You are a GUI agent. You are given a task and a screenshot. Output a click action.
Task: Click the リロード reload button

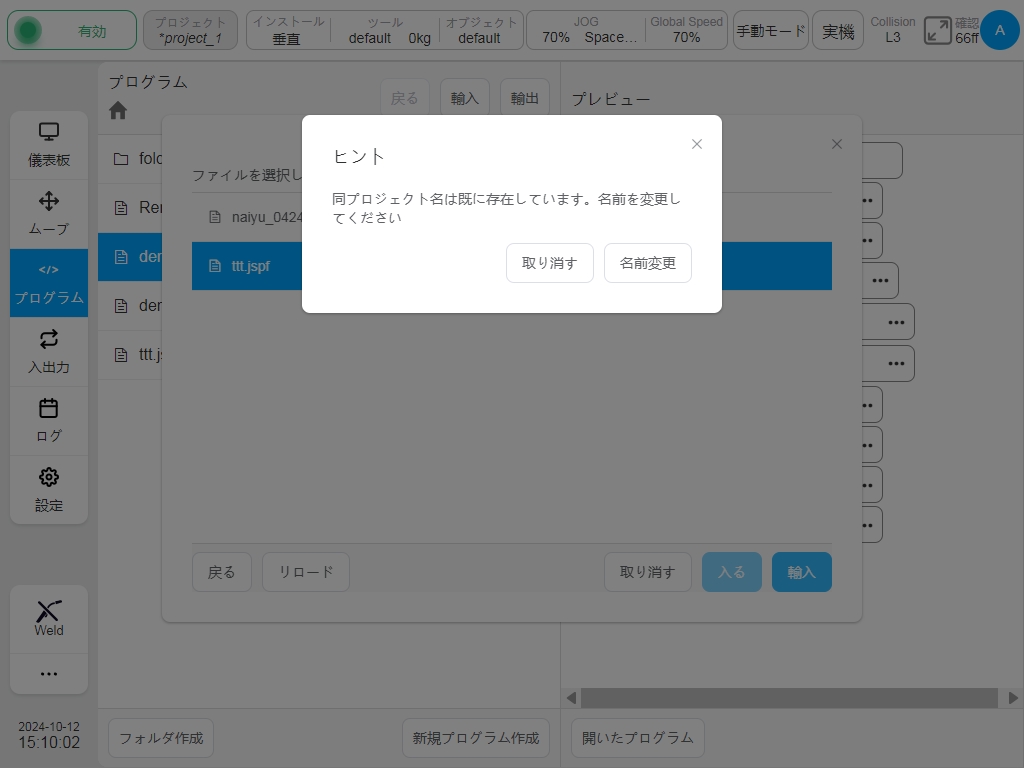point(306,572)
